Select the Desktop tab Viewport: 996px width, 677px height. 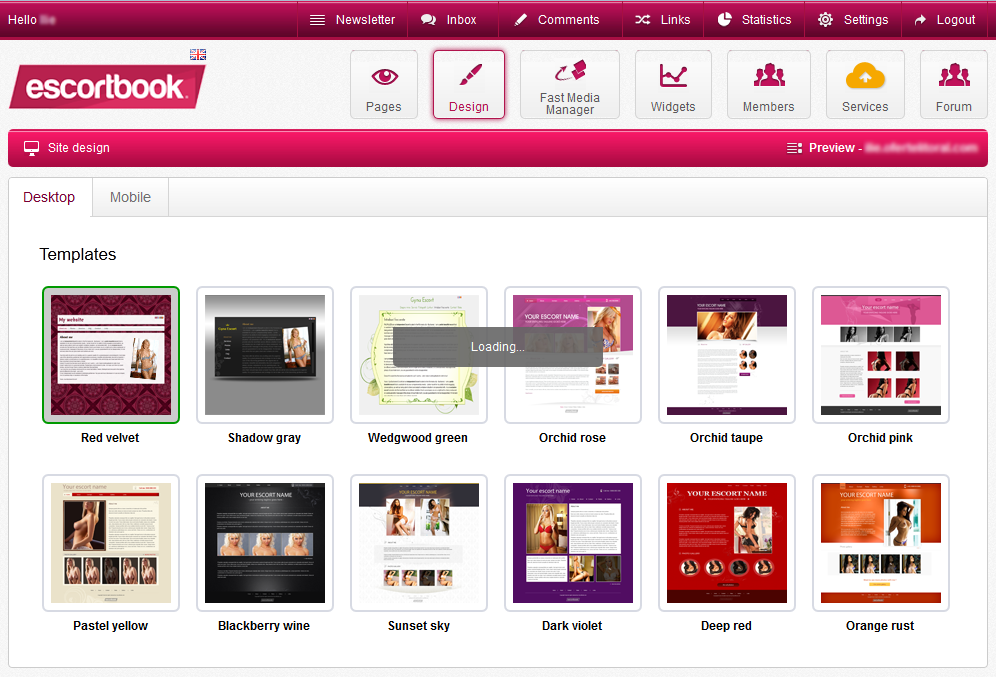click(49, 197)
